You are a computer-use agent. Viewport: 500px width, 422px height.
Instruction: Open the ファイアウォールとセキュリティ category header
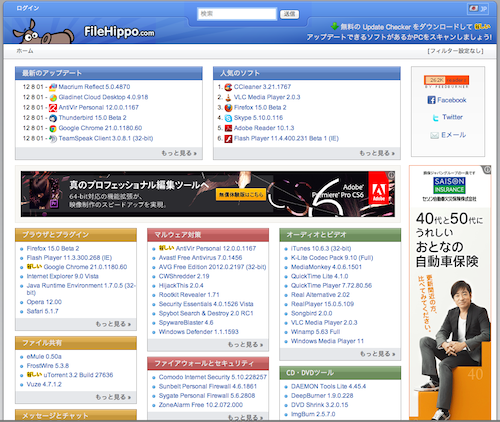(x=208, y=363)
